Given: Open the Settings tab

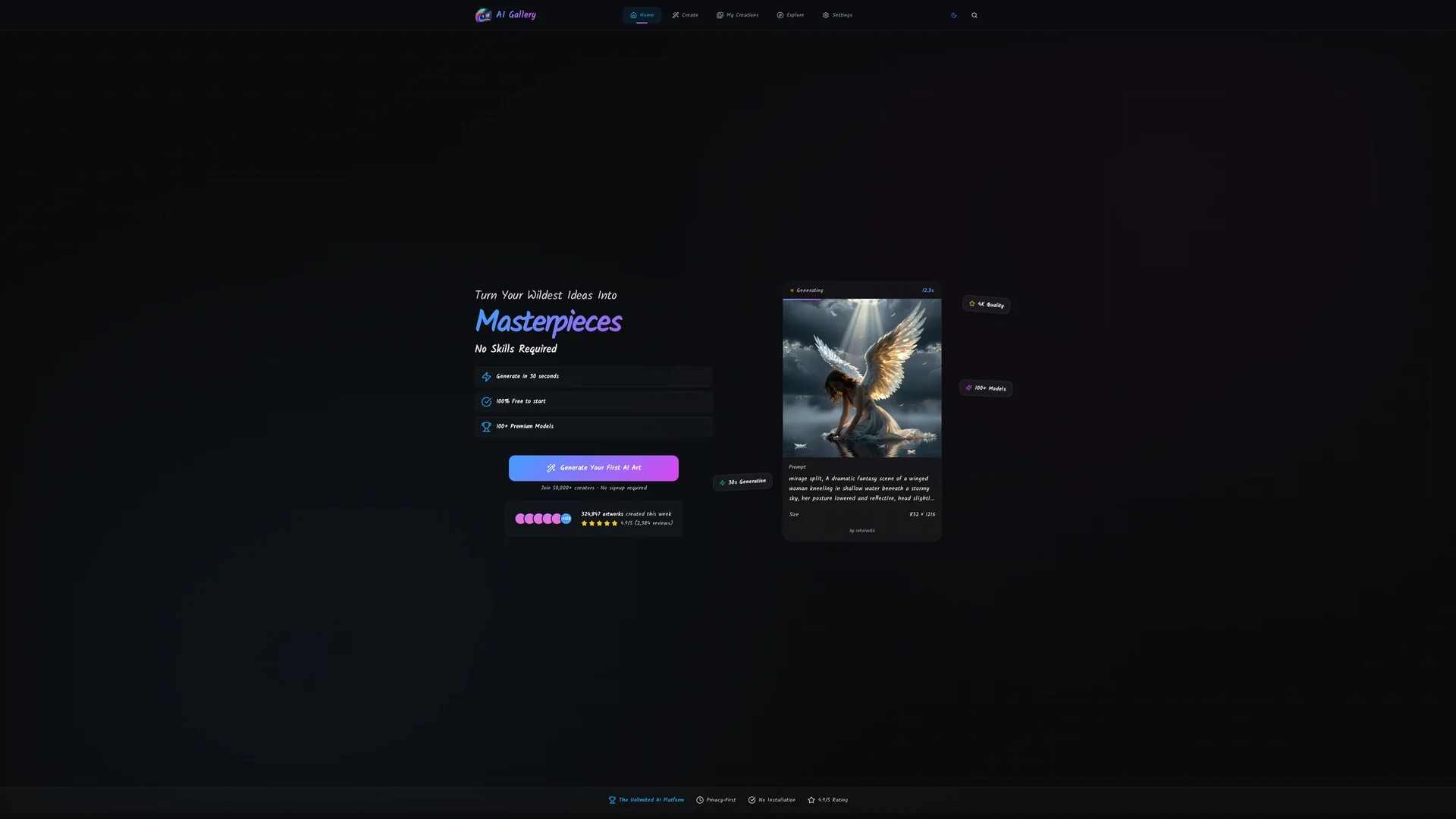Looking at the screenshot, I should (837, 15).
